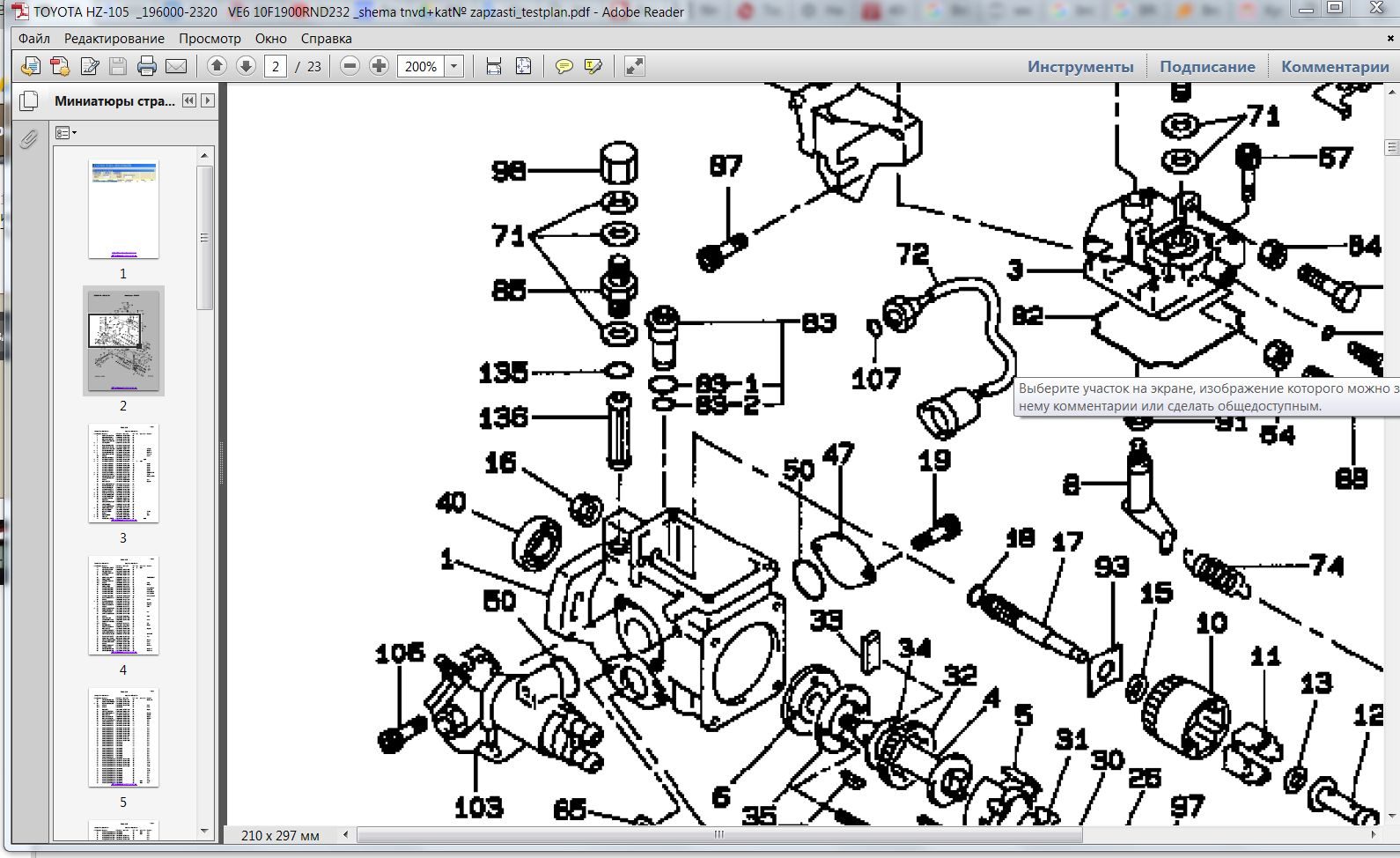The height and width of the screenshot is (858, 1400).
Task: Click part number 87 in diagram
Action: (726, 166)
